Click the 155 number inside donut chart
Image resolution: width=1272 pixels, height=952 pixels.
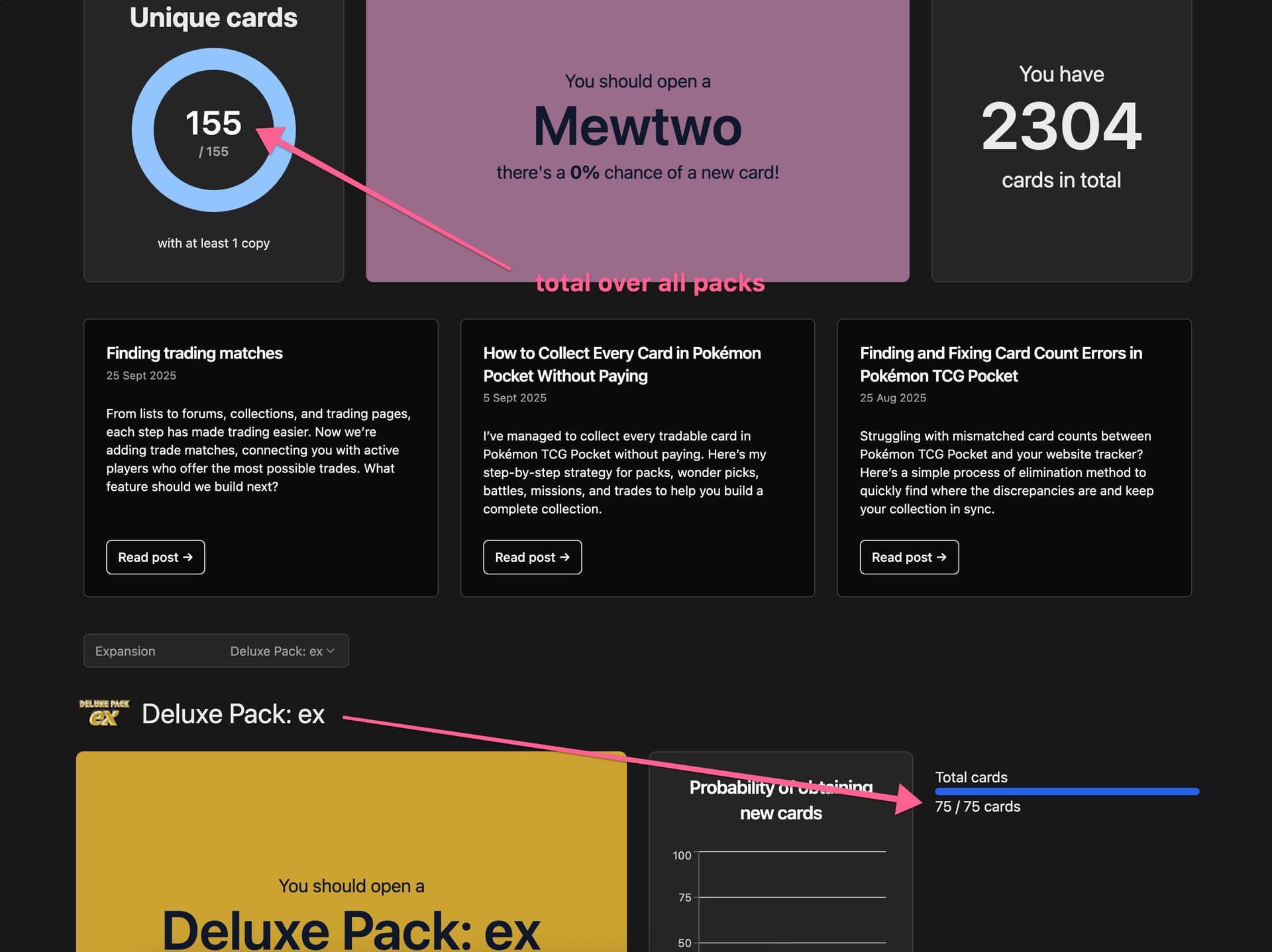pos(213,123)
